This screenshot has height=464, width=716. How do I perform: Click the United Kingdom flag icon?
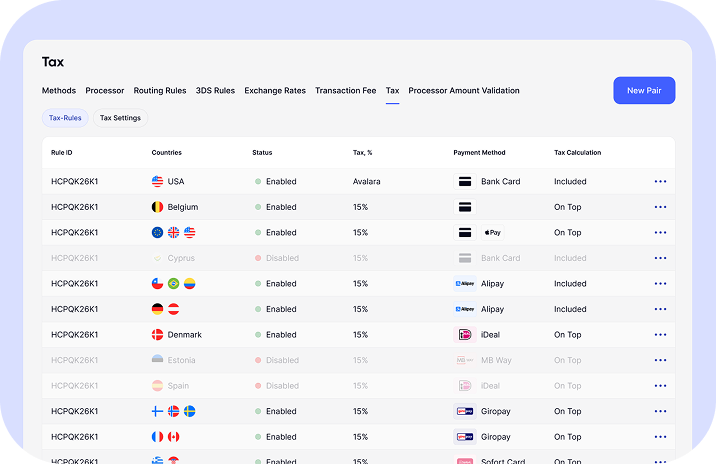point(174,232)
